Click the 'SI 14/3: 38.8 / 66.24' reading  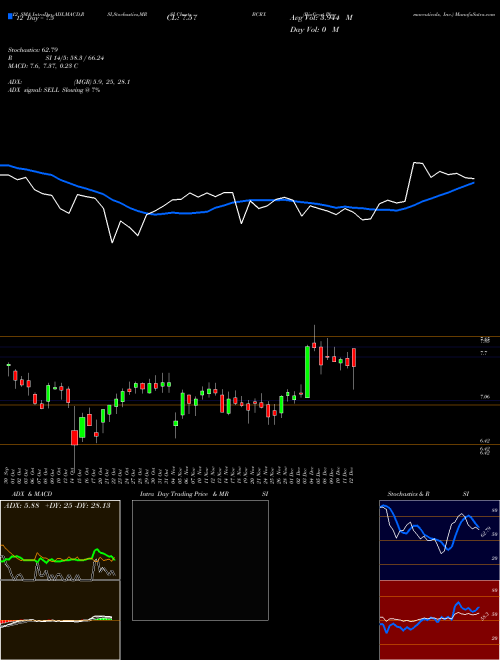click(x=75, y=59)
